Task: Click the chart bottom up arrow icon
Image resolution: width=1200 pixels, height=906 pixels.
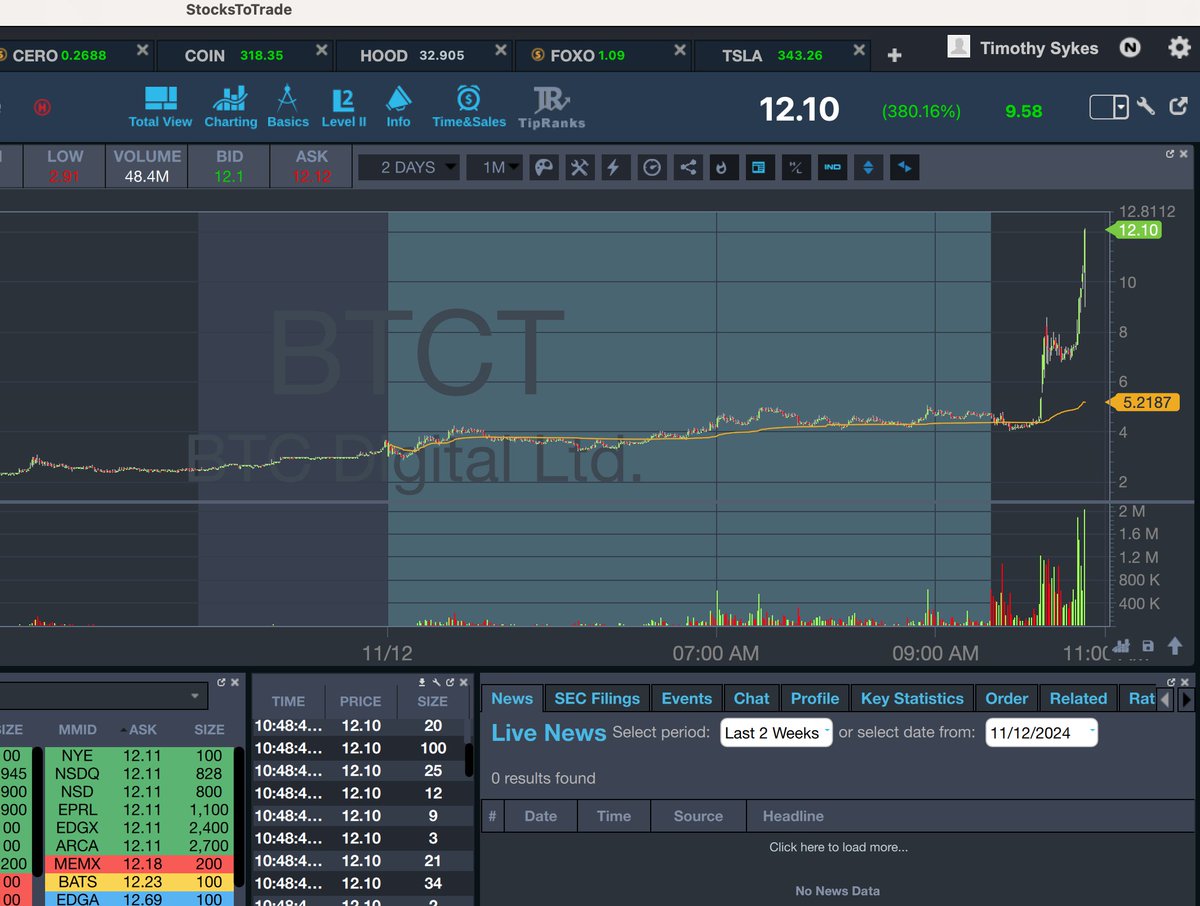Action: (1175, 646)
